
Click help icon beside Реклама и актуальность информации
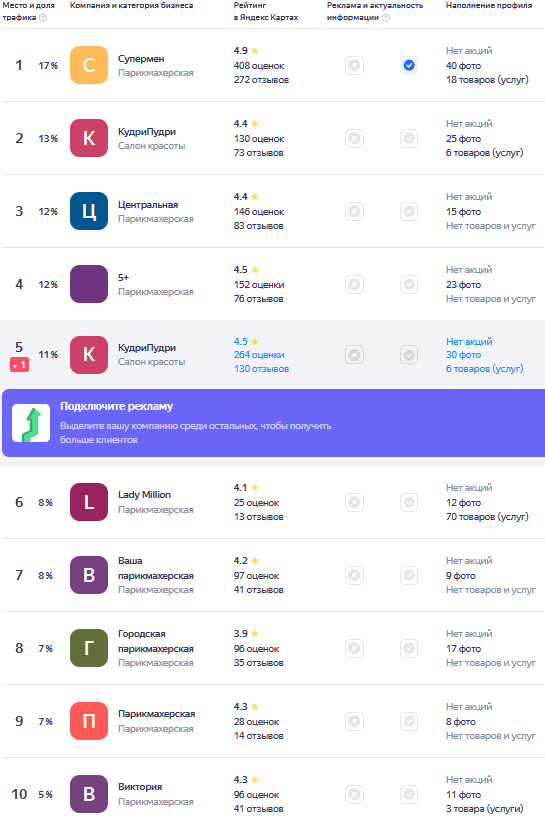pyautogui.click(x=386, y=18)
